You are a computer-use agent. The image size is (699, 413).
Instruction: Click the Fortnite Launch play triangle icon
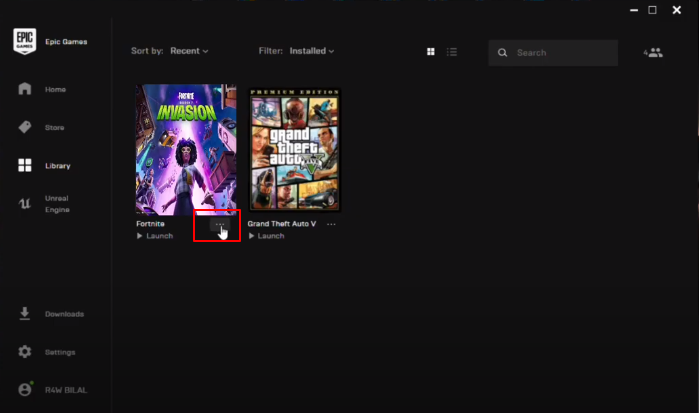coord(140,236)
